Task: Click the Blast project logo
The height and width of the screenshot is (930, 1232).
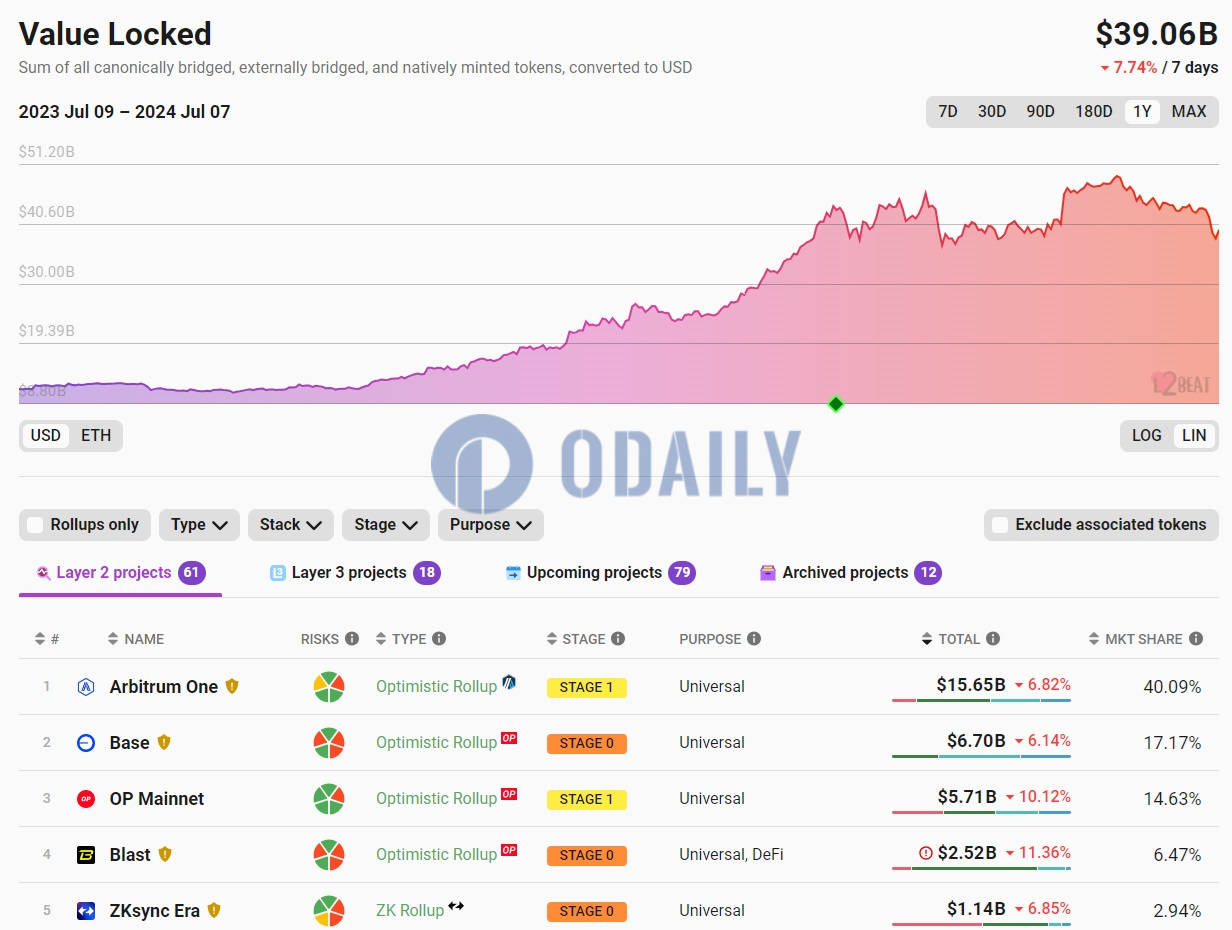Action: click(86, 855)
